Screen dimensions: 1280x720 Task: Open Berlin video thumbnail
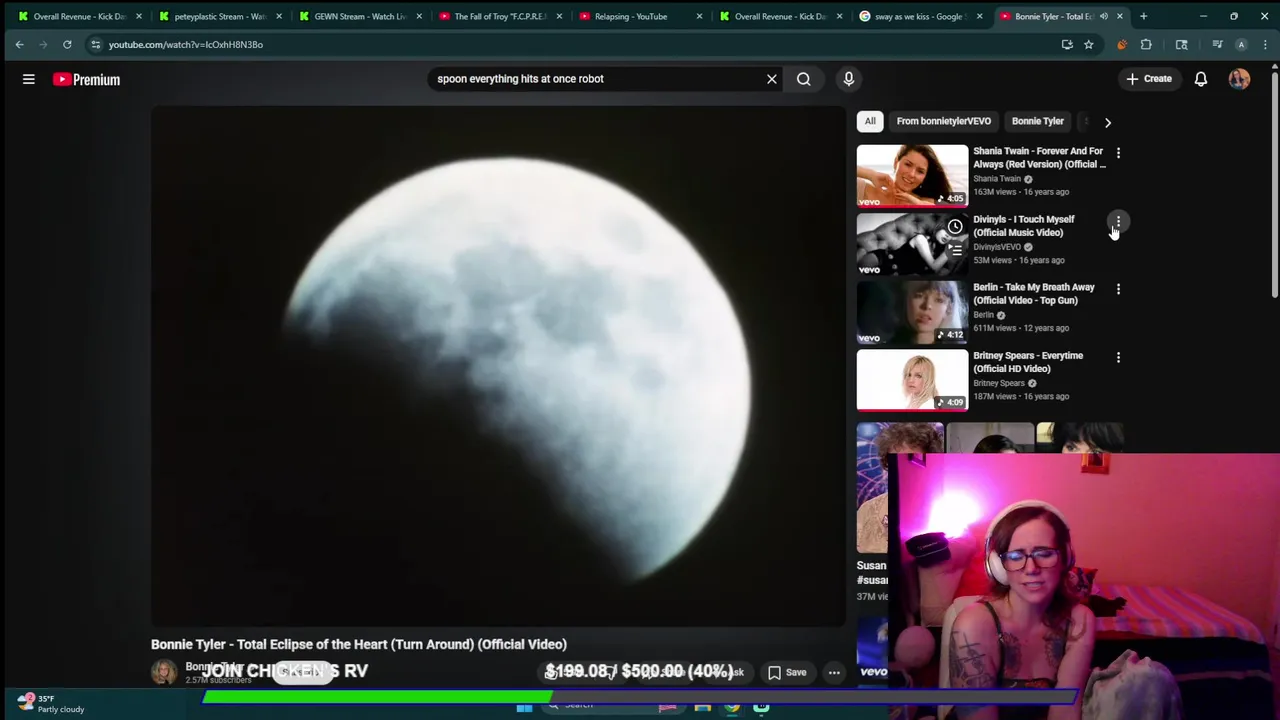(912, 312)
